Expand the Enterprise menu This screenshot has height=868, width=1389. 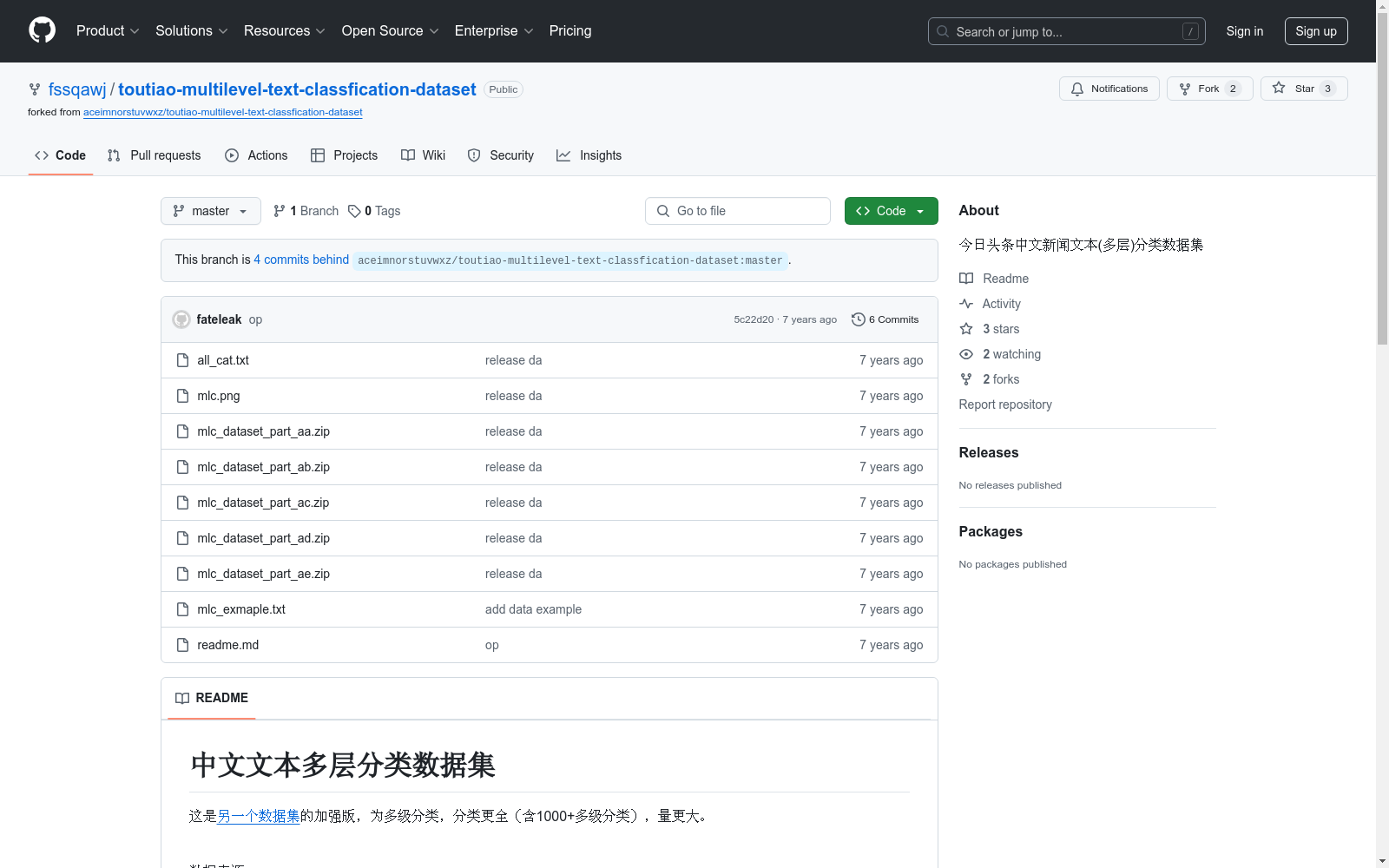494,30
